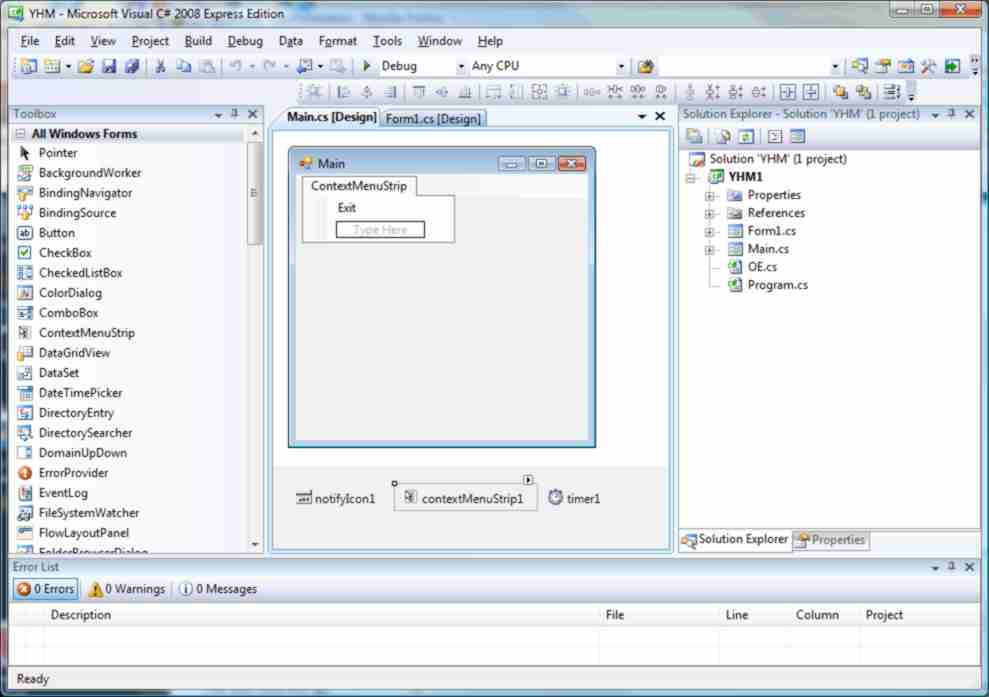Click the Save All toolbar icon
This screenshot has width=989, height=697.
pos(132,66)
